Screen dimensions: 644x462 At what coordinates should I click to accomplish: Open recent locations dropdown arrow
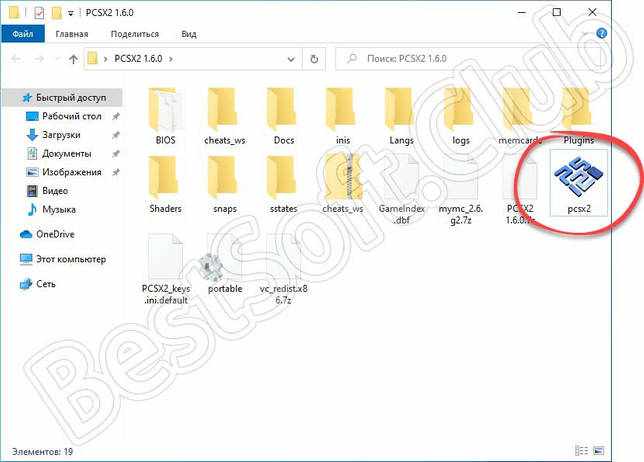(58, 59)
